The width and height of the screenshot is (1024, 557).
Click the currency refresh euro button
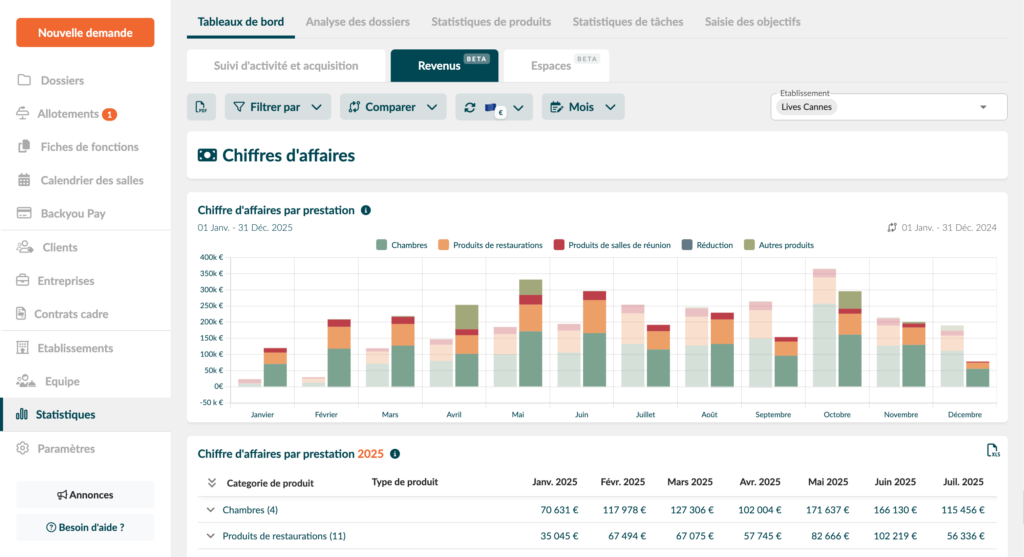point(494,107)
